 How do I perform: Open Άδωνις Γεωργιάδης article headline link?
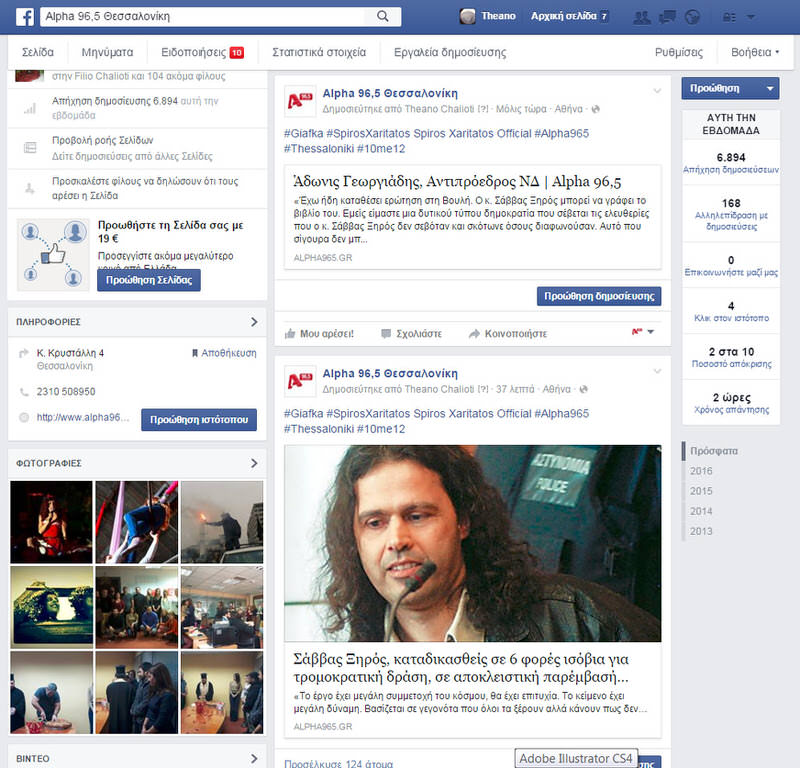[x=457, y=182]
